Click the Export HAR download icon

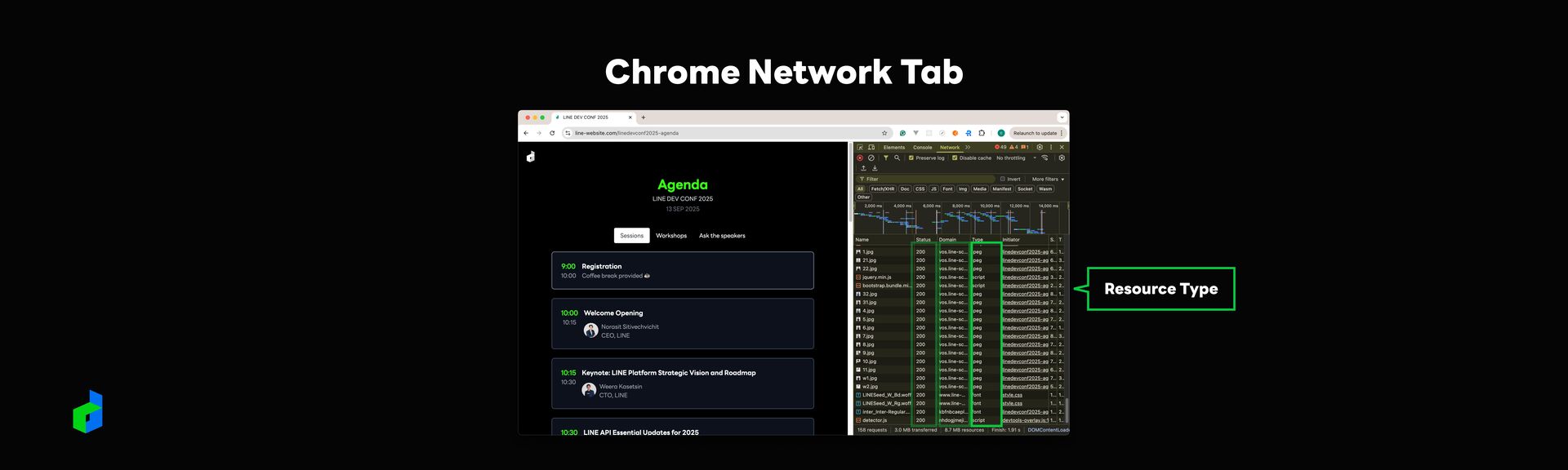tap(875, 168)
